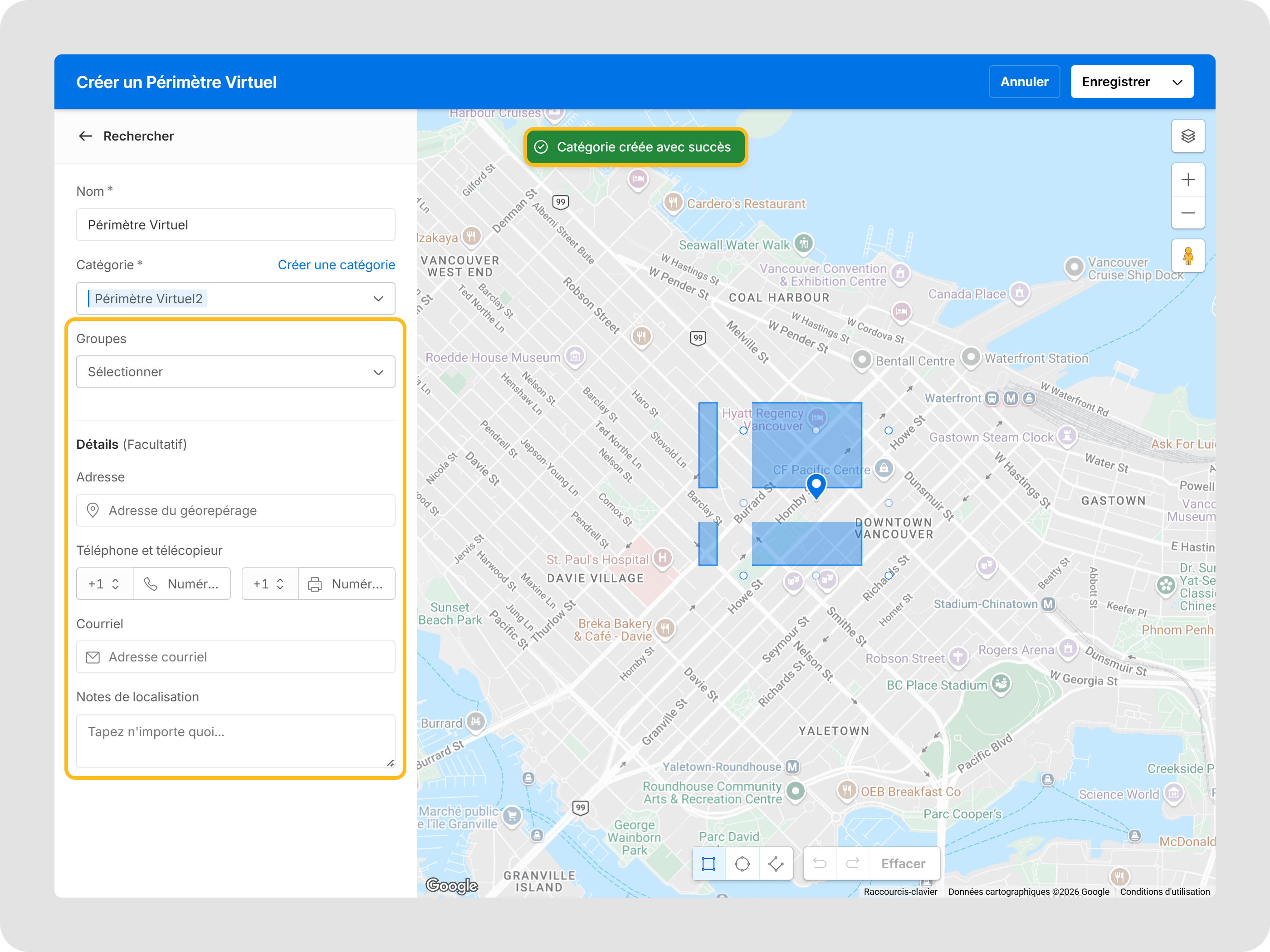Select the polygon drawing tool
Viewport: 1270px width, 952px height.
[x=776, y=864]
